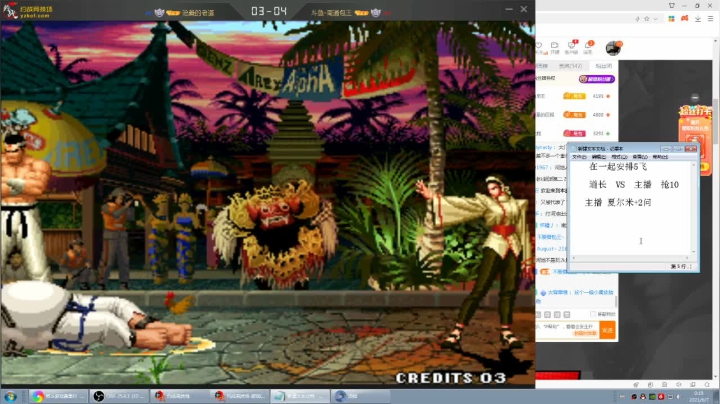Click the chat message from user August
Screen dimensions: 720x404
tap(551, 248)
